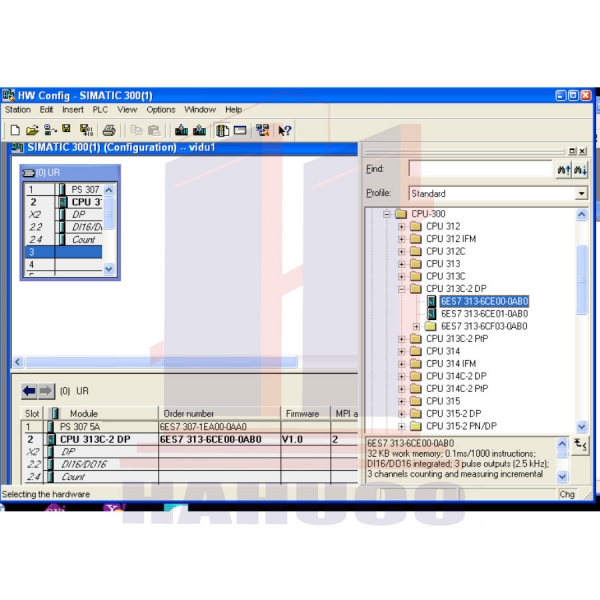The image size is (600, 600).
Task: Select the 6ES7 313-6CE01-0AB0 module icon
Action: [432, 314]
